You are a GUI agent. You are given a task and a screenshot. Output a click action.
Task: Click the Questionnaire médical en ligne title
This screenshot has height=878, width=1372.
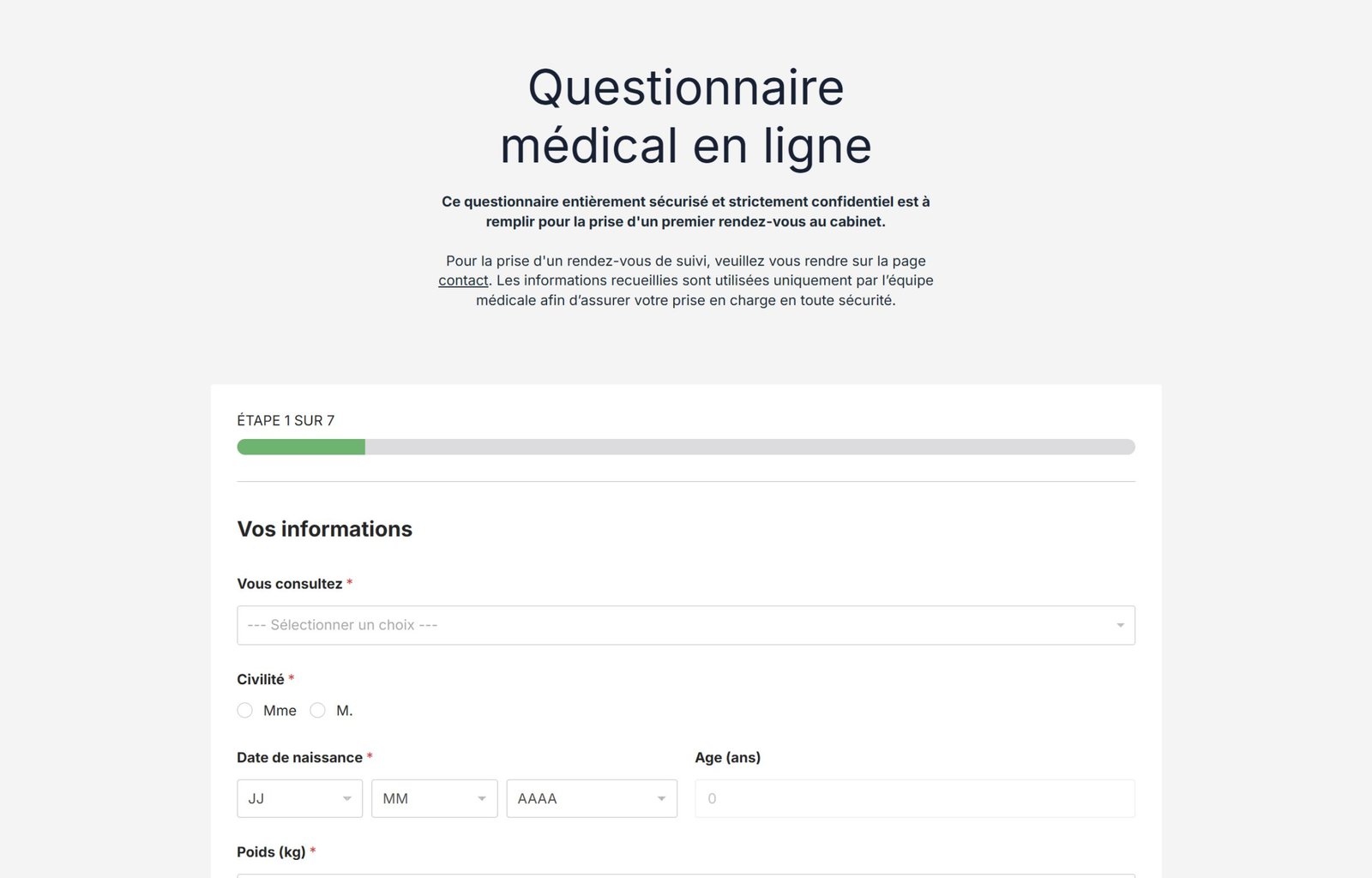[x=686, y=116]
